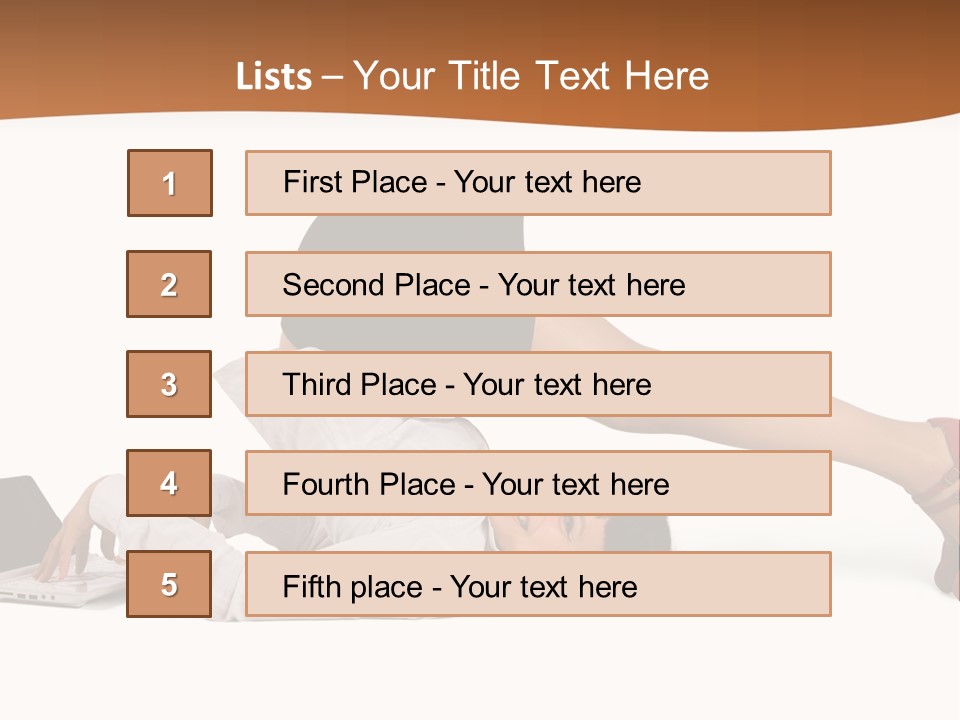This screenshot has height=720, width=960.
Task: Select "Fourth Place - Your text here" text box
Action: pyautogui.click(x=538, y=484)
